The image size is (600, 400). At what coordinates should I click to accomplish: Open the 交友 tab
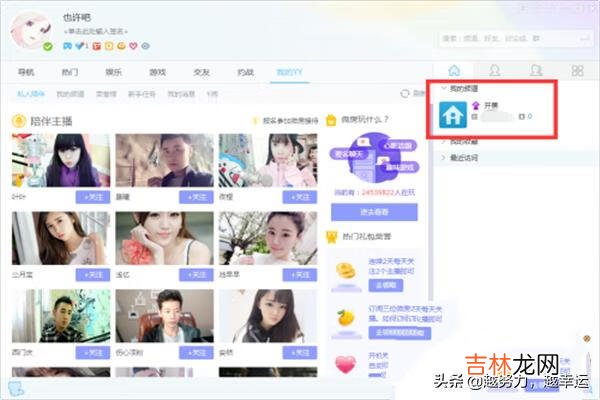[201, 72]
